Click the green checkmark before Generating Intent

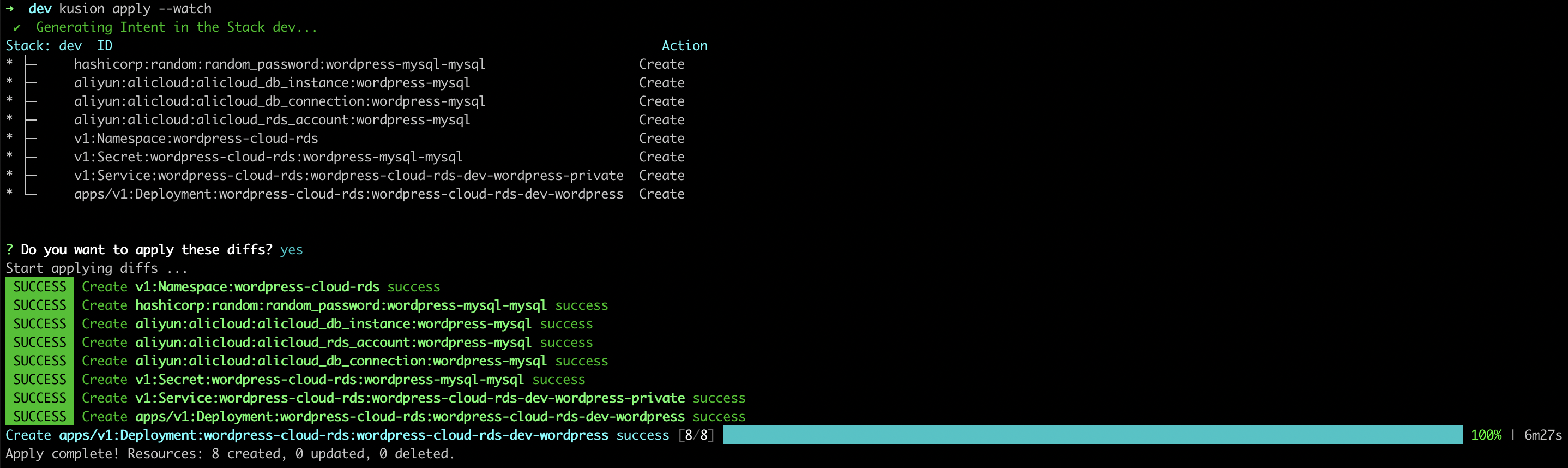pyautogui.click(x=17, y=27)
